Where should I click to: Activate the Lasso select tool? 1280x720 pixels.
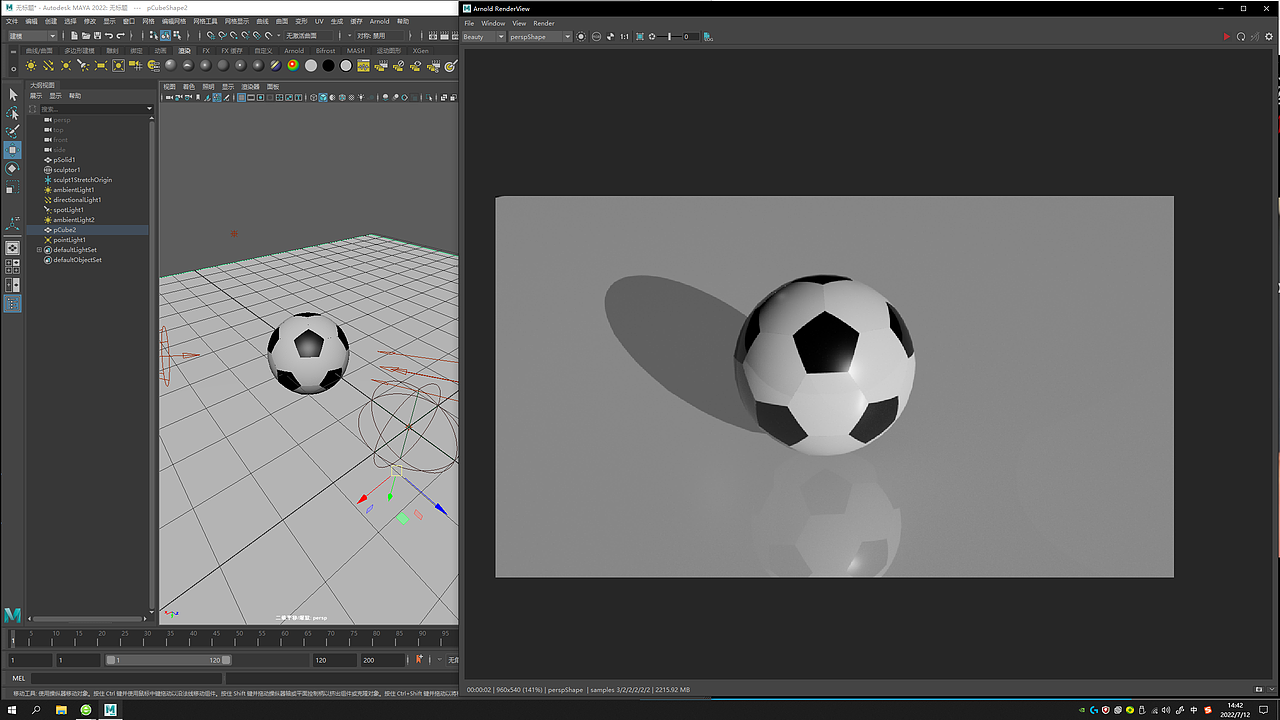click(12, 113)
